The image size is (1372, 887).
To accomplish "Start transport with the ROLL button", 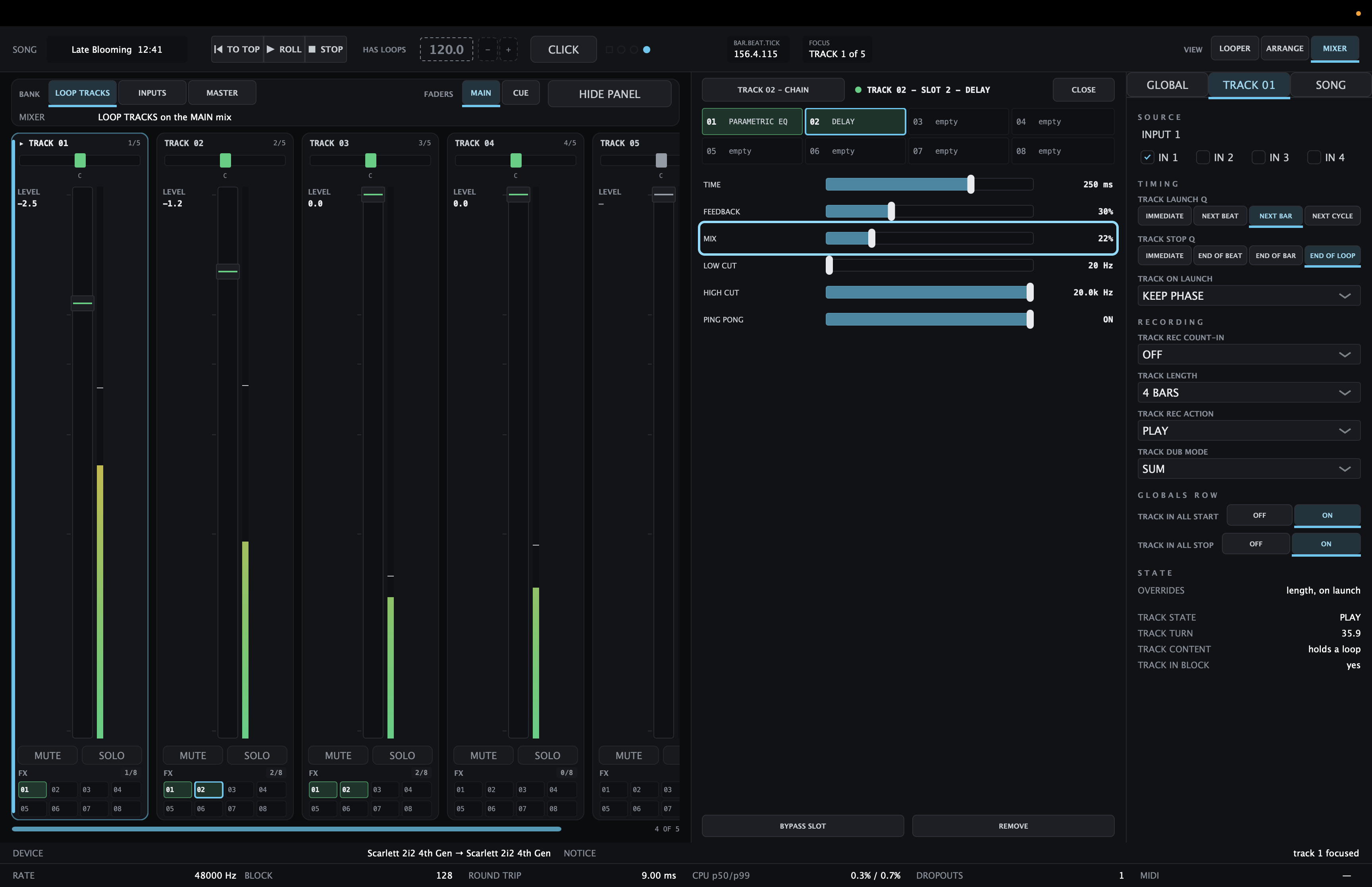I will coord(284,50).
